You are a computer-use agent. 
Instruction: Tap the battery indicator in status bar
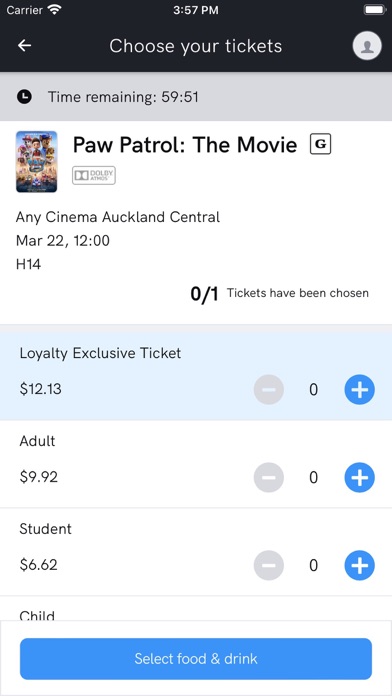tap(374, 10)
